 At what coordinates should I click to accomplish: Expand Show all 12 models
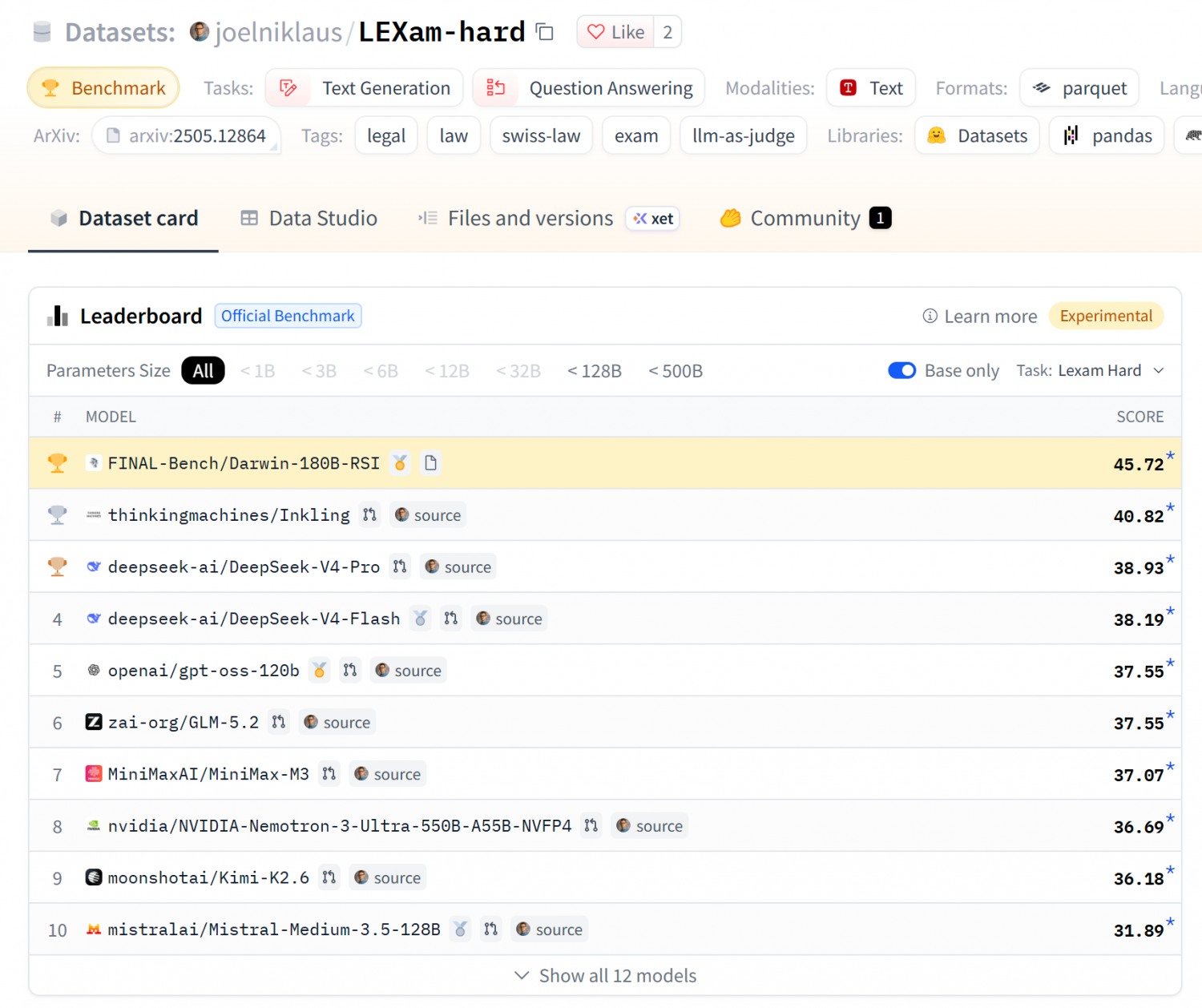tap(605, 975)
